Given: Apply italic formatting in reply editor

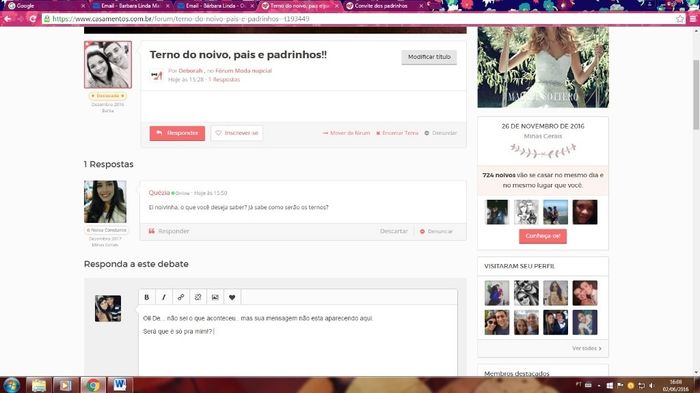Looking at the screenshot, I should pos(163,297).
